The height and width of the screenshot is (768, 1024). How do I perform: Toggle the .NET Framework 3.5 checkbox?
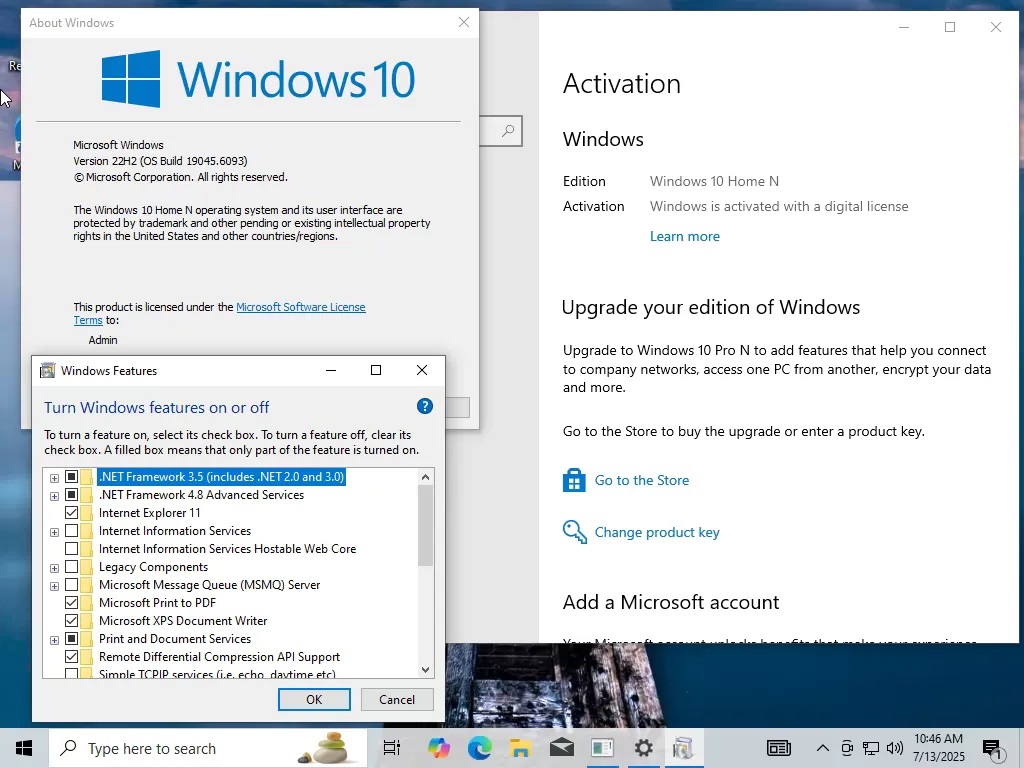(71, 477)
